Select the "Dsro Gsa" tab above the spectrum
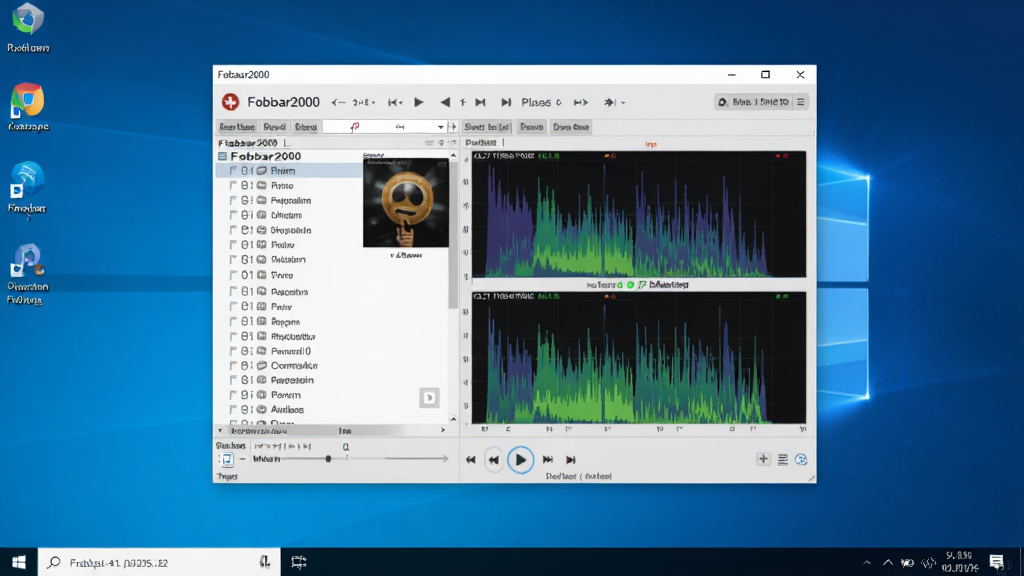This screenshot has height=576, width=1024. point(571,127)
